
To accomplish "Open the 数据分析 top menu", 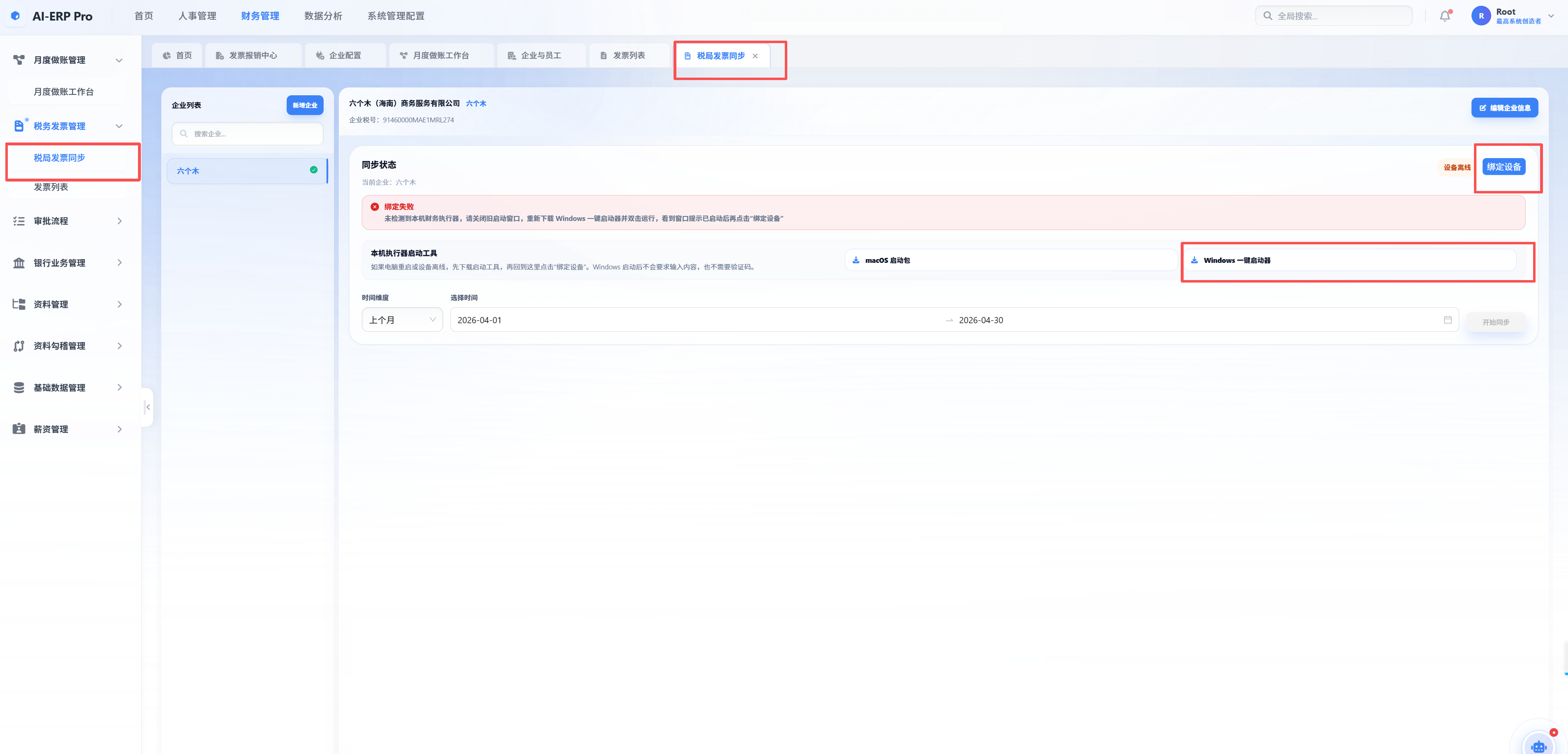I will pyautogui.click(x=323, y=16).
